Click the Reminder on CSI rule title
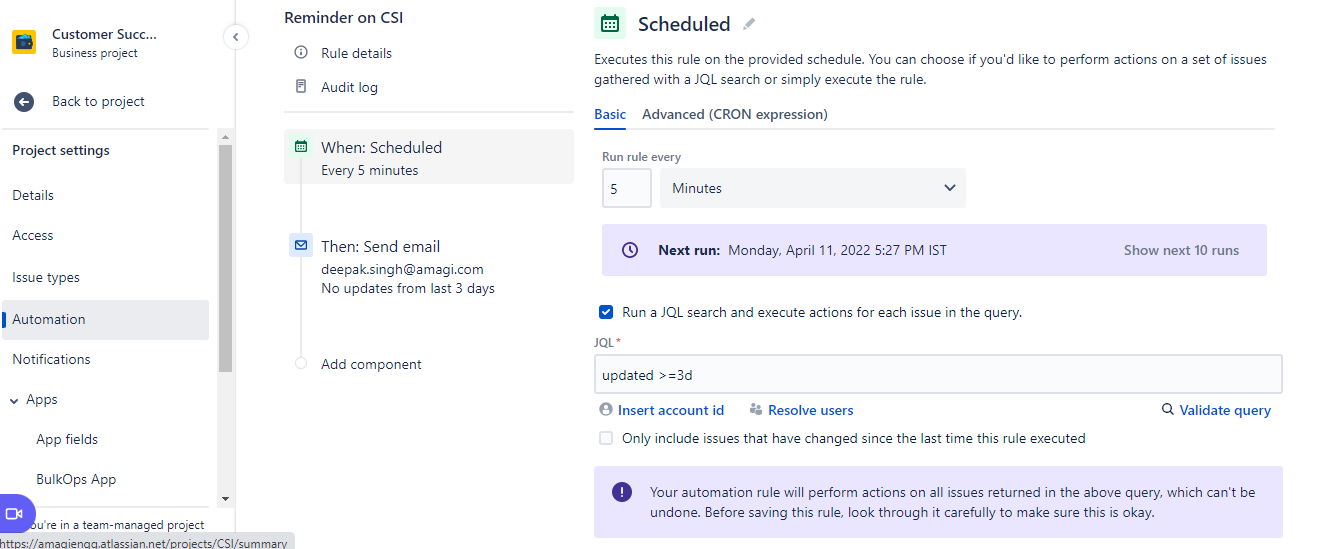Image resolution: width=1322 pixels, height=549 pixels. click(344, 17)
